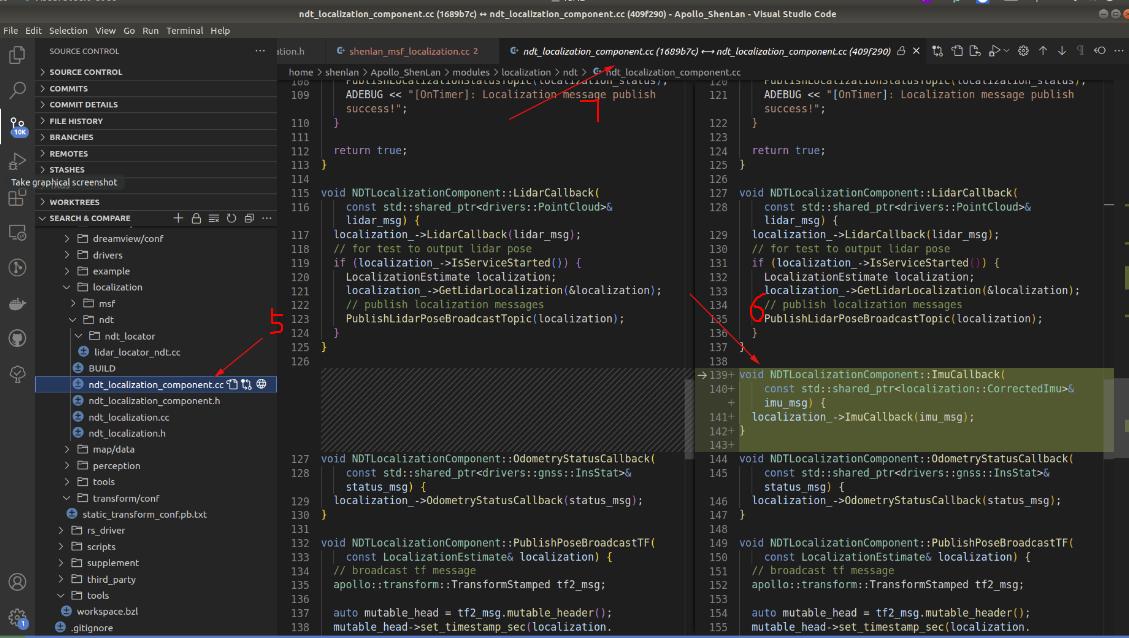Open the Remote Explorer activity bar icon
The width and height of the screenshot is (1129, 638).
click(17, 233)
